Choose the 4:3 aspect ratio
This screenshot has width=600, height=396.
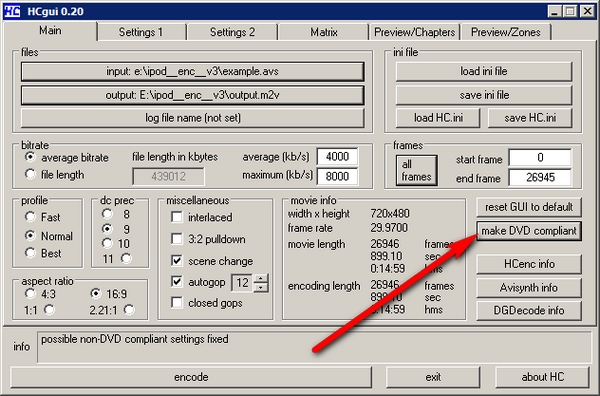tap(30, 293)
